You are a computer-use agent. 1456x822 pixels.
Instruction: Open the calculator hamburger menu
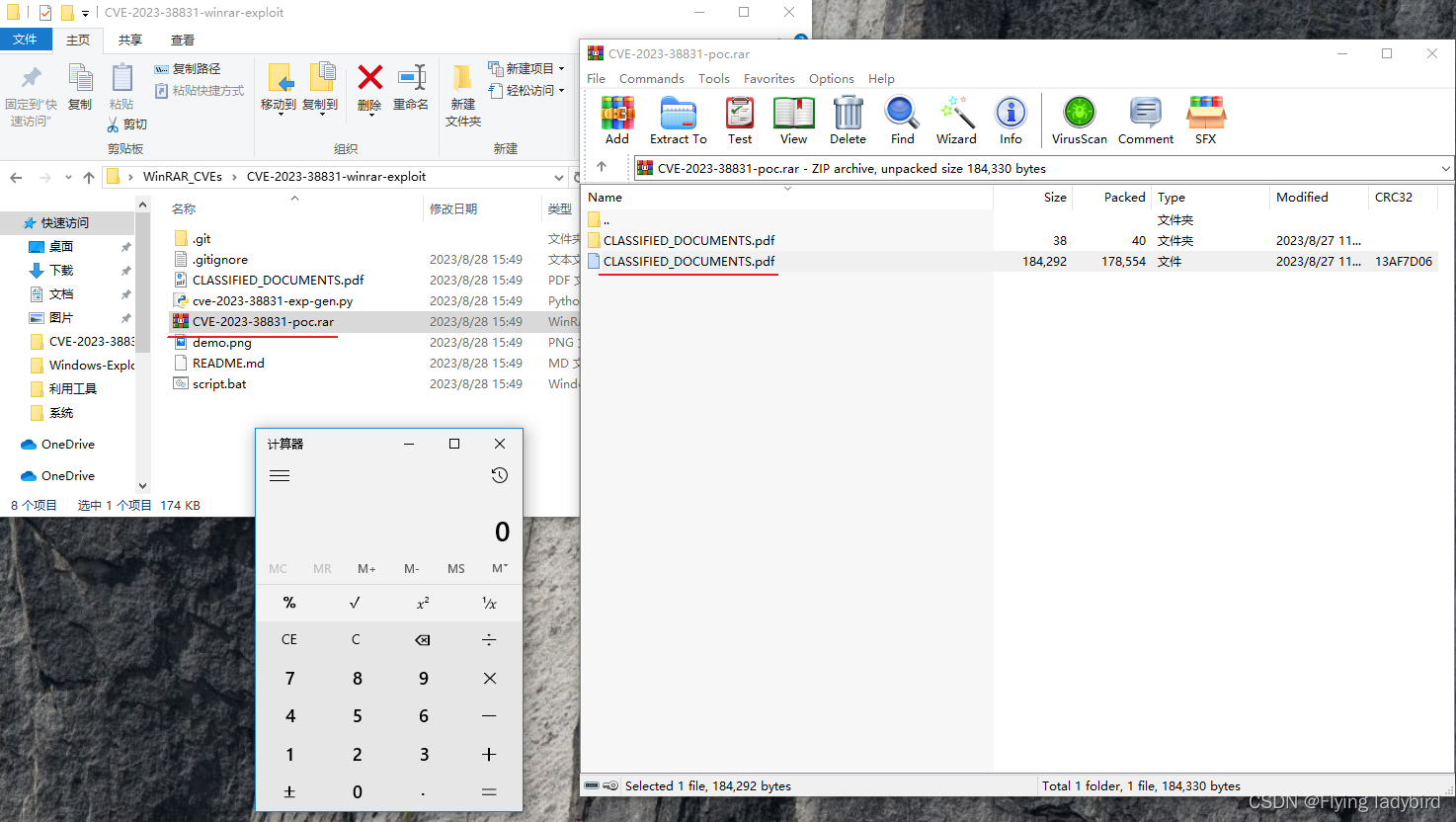tap(280, 475)
